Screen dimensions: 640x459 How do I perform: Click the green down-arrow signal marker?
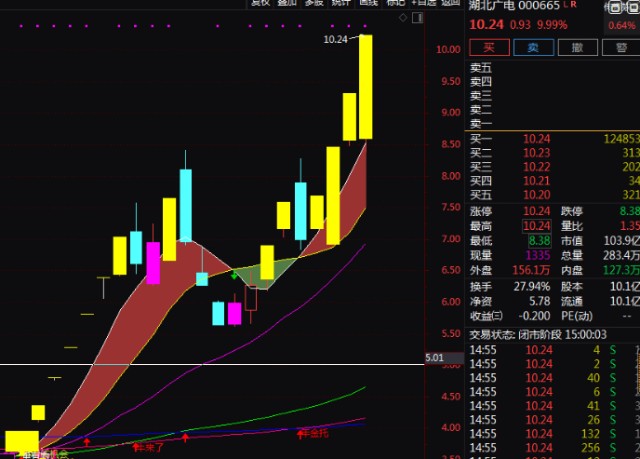234,276
